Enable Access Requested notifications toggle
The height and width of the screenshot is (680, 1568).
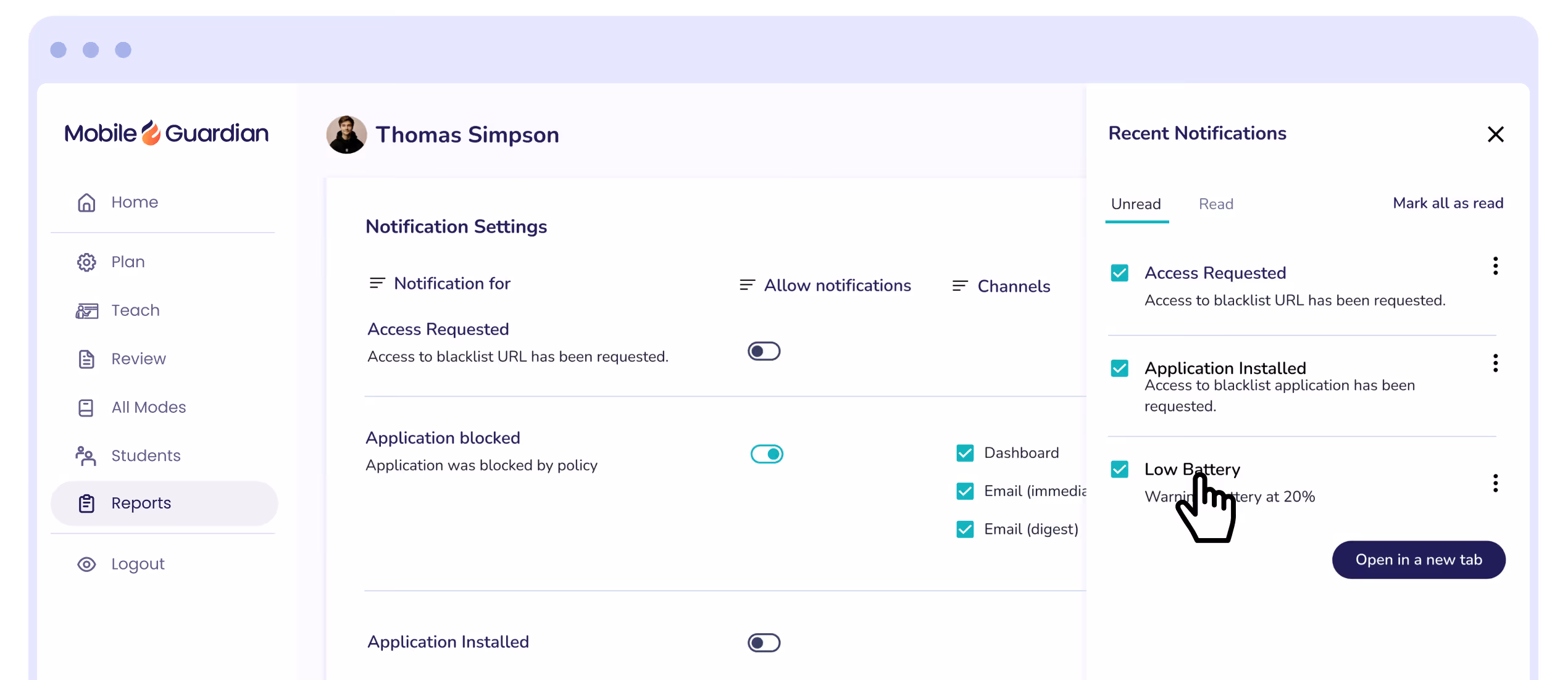pos(764,352)
